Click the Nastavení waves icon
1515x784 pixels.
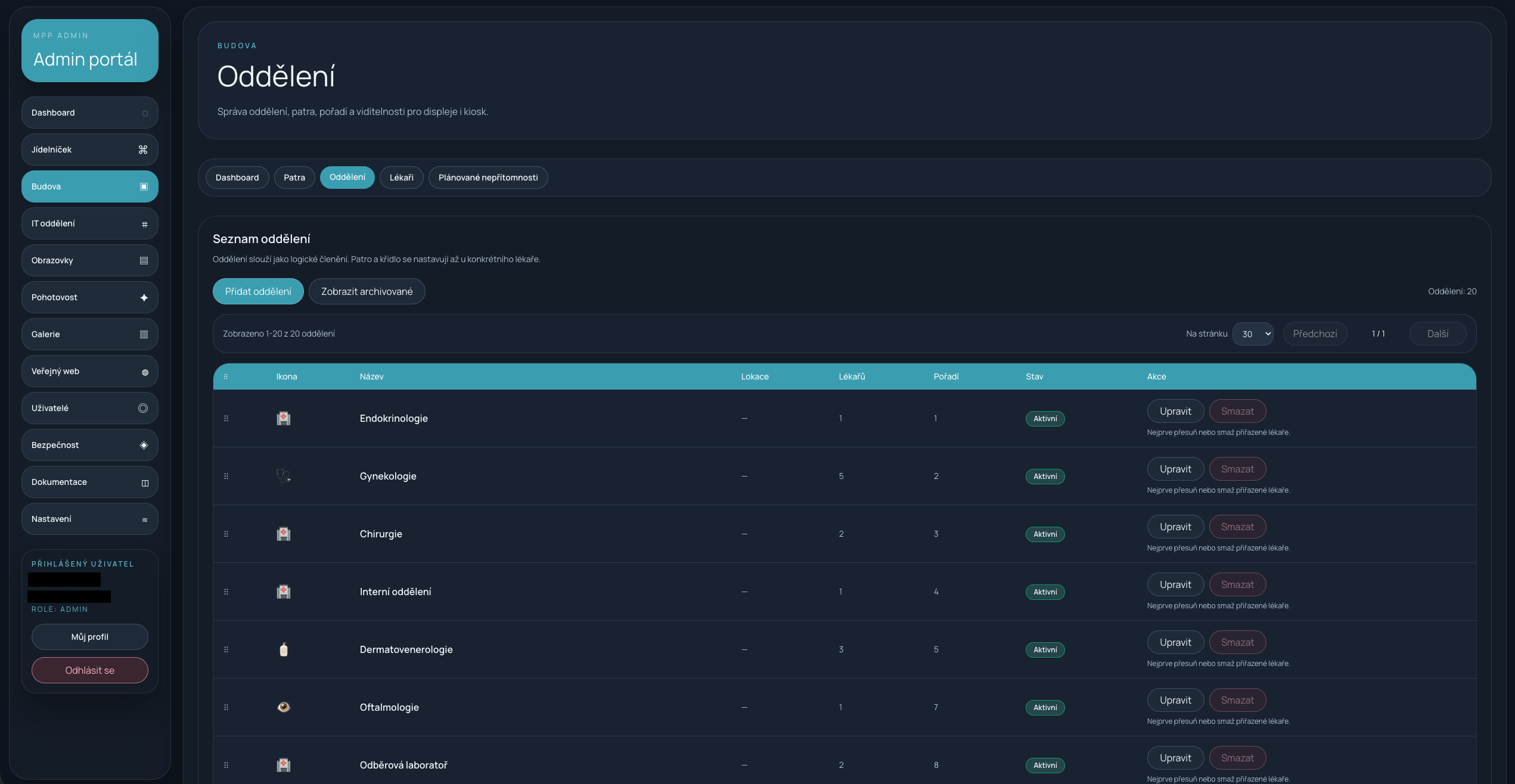point(145,519)
